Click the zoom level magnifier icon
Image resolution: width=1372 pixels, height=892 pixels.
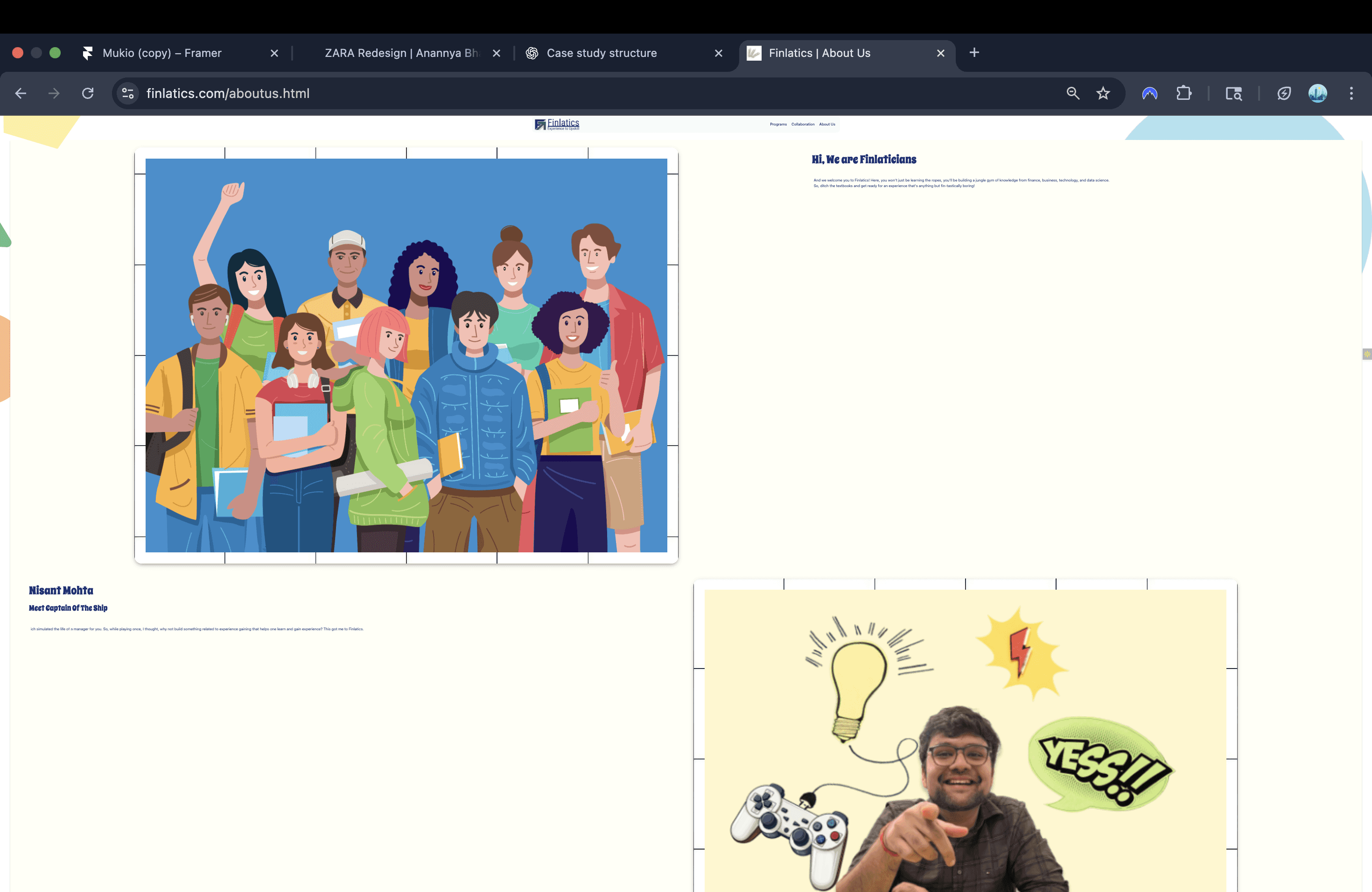click(x=1072, y=93)
